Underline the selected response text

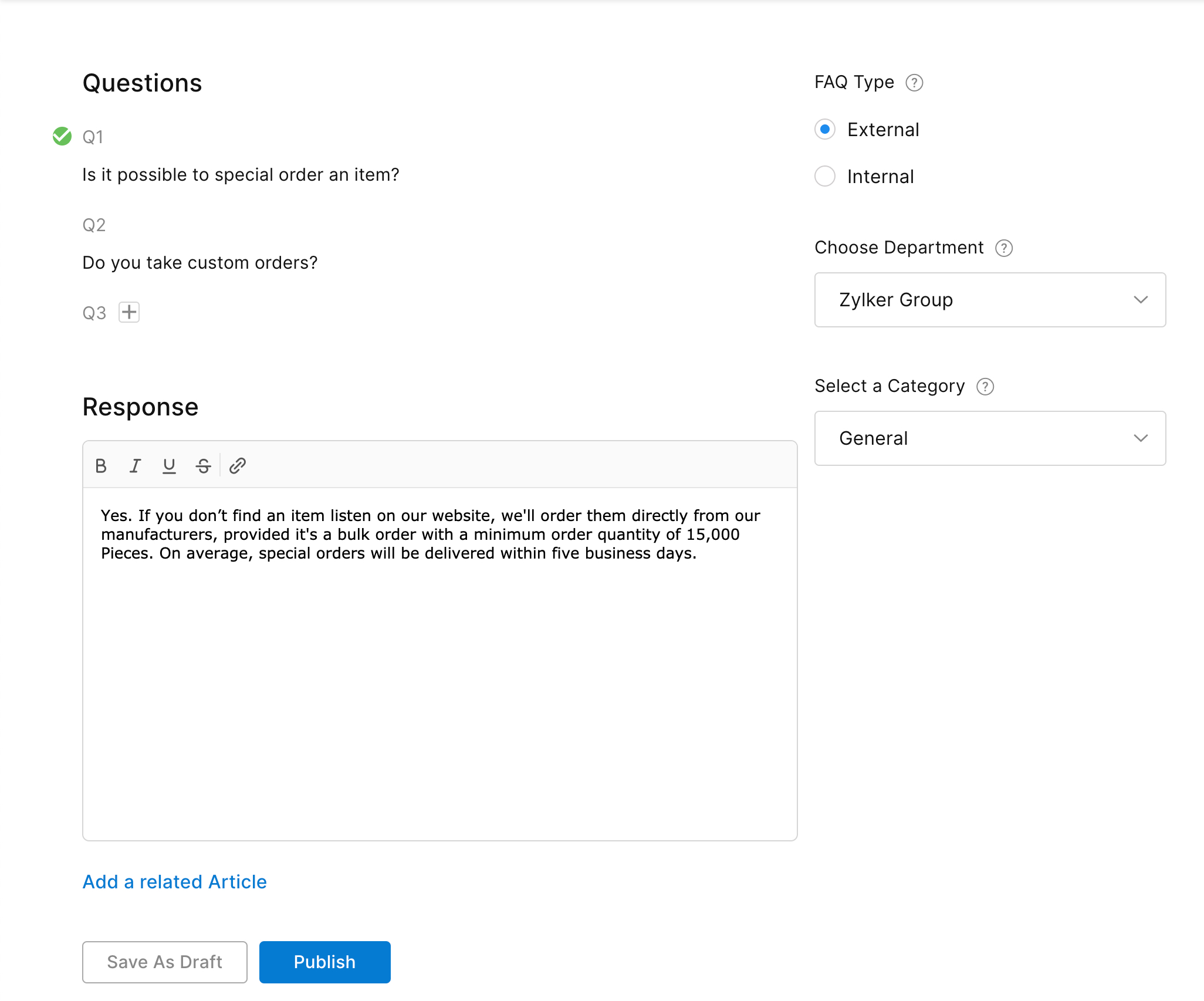click(169, 466)
